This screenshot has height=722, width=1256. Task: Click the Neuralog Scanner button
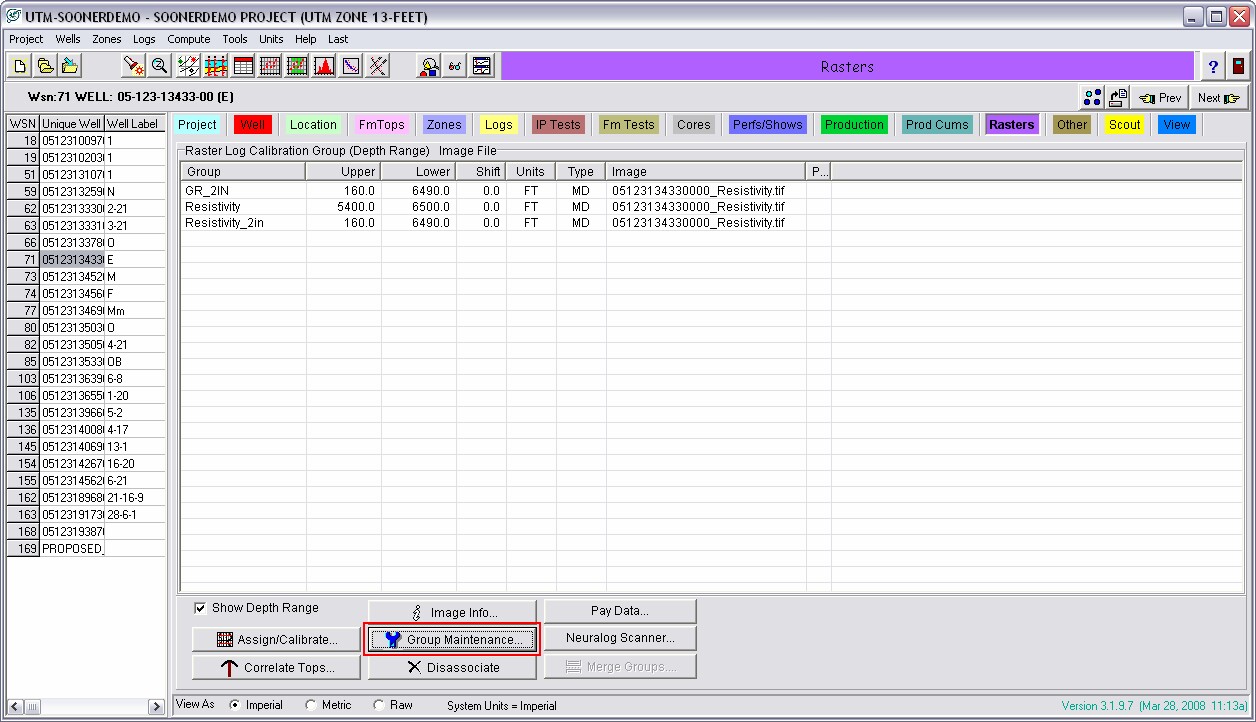click(x=620, y=638)
